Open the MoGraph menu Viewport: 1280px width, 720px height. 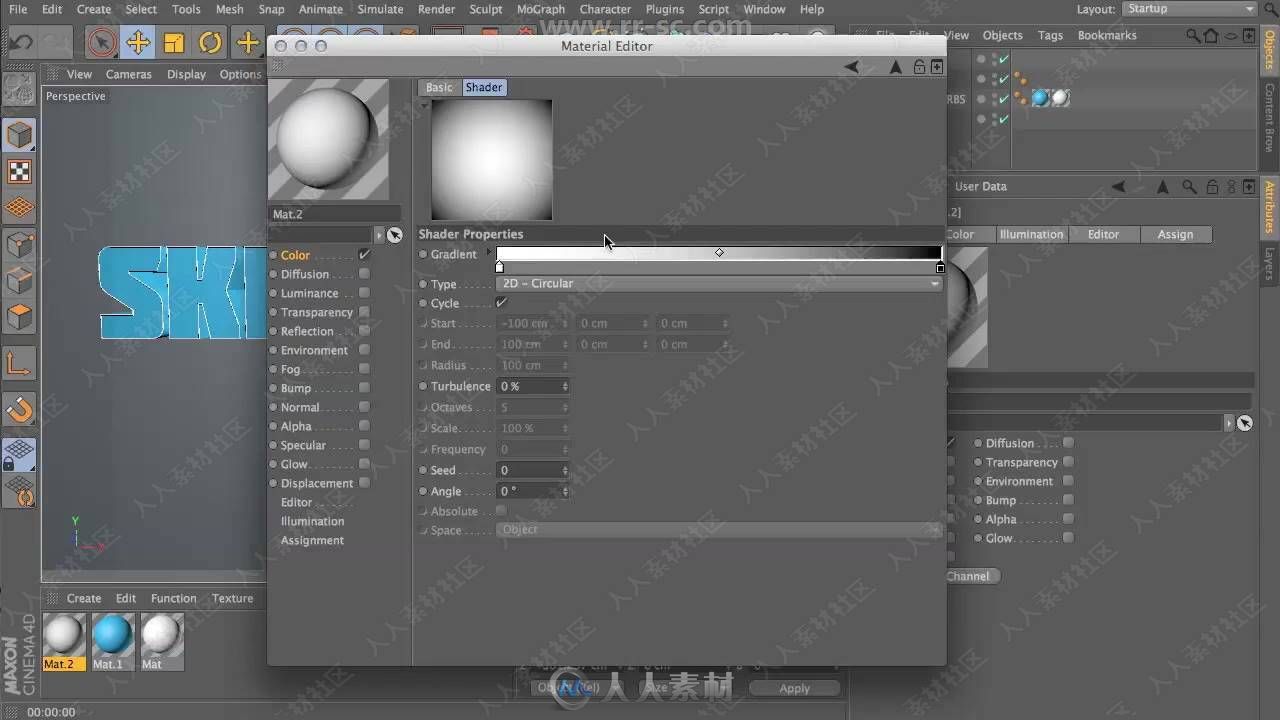click(x=540, y=9)
